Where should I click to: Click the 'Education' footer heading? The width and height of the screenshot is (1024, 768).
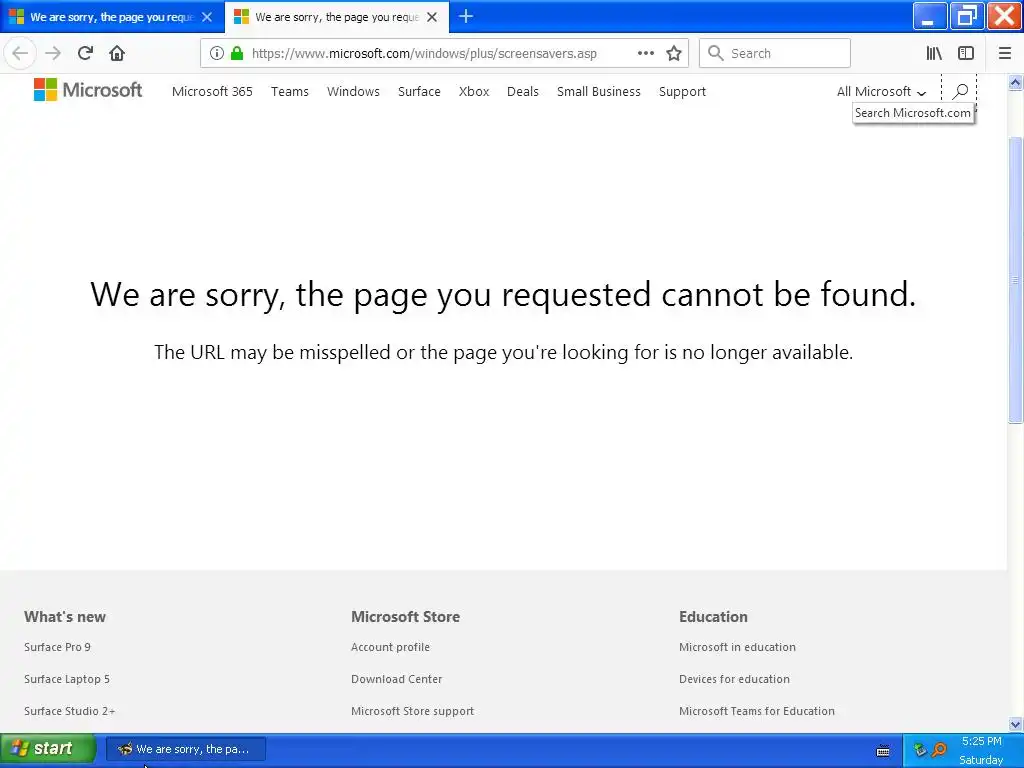click(x=713, y=616)
